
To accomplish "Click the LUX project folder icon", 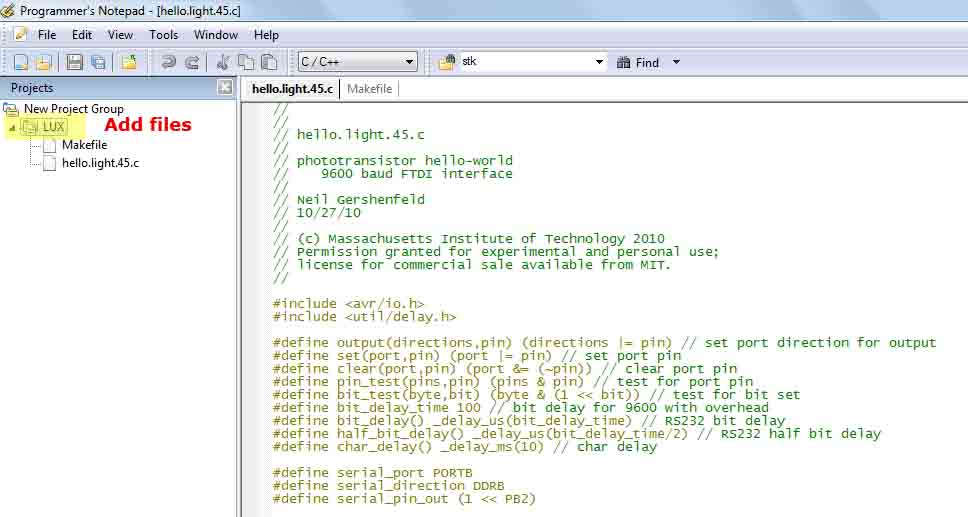I will 30,127.
